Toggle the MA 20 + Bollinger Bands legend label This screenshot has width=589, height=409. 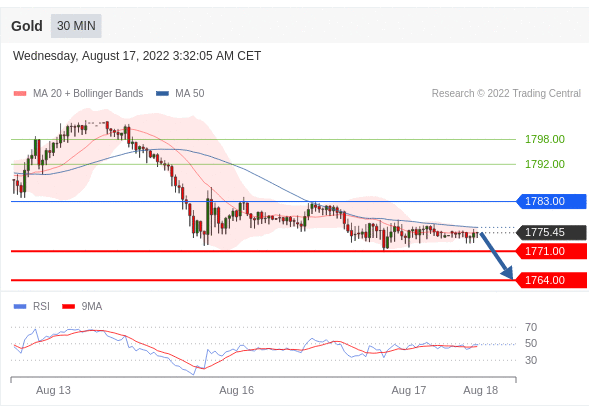click(88, 93)
